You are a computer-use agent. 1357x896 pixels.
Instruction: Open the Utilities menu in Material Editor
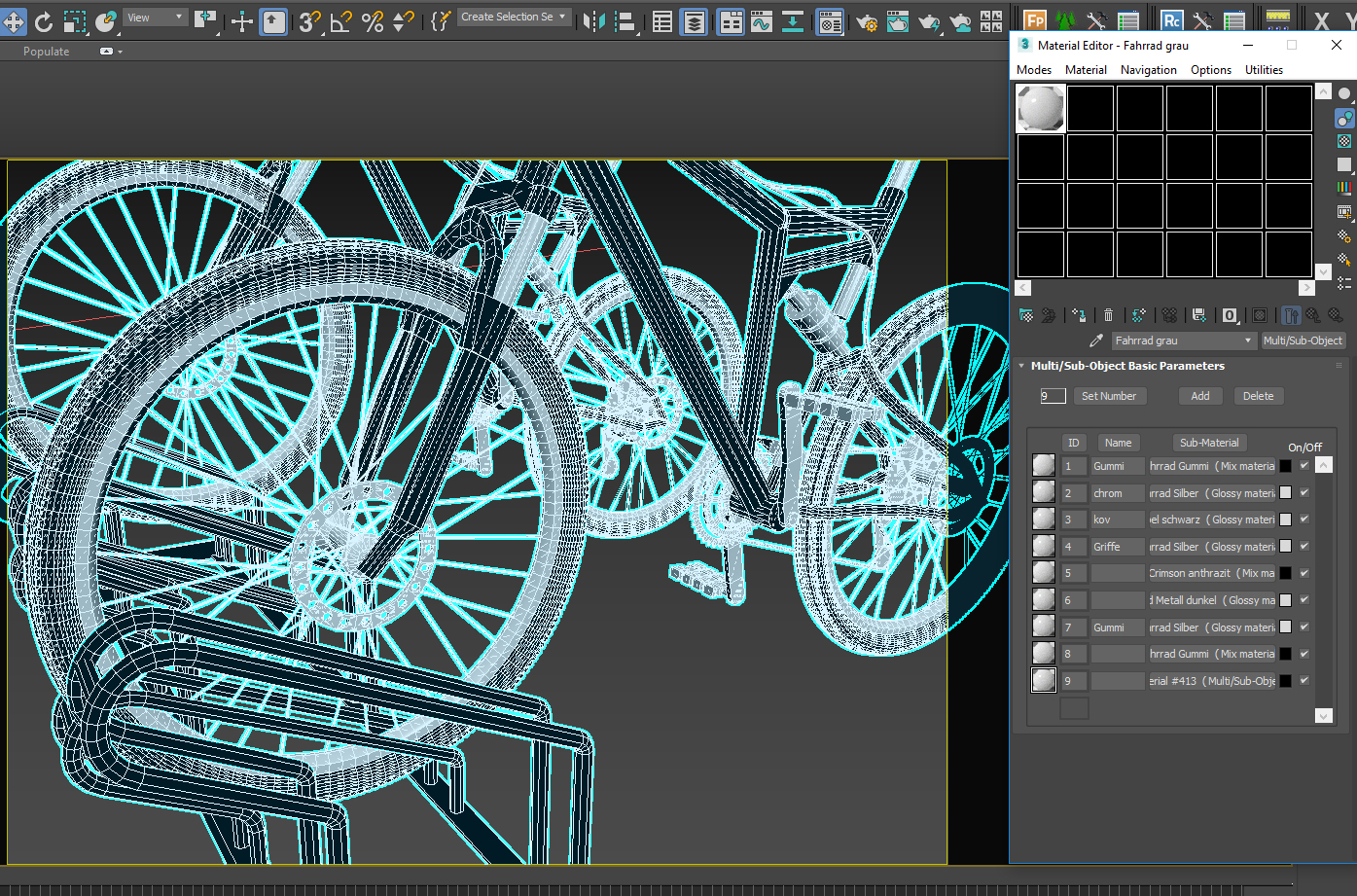pos(1264,70)
